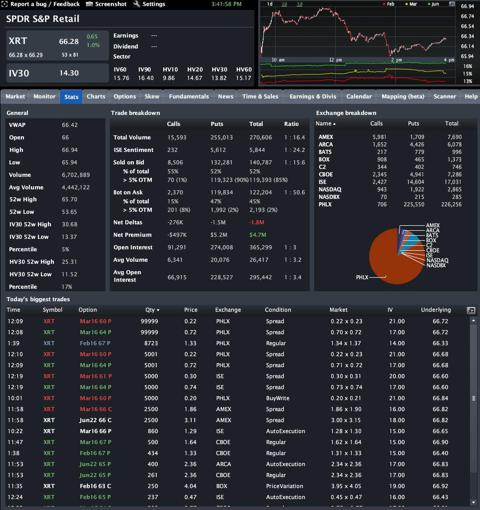This screenshot has width=480, height=510.
Task: Toggle the Jun legend on the chart
Action: (x=433, y=4)
